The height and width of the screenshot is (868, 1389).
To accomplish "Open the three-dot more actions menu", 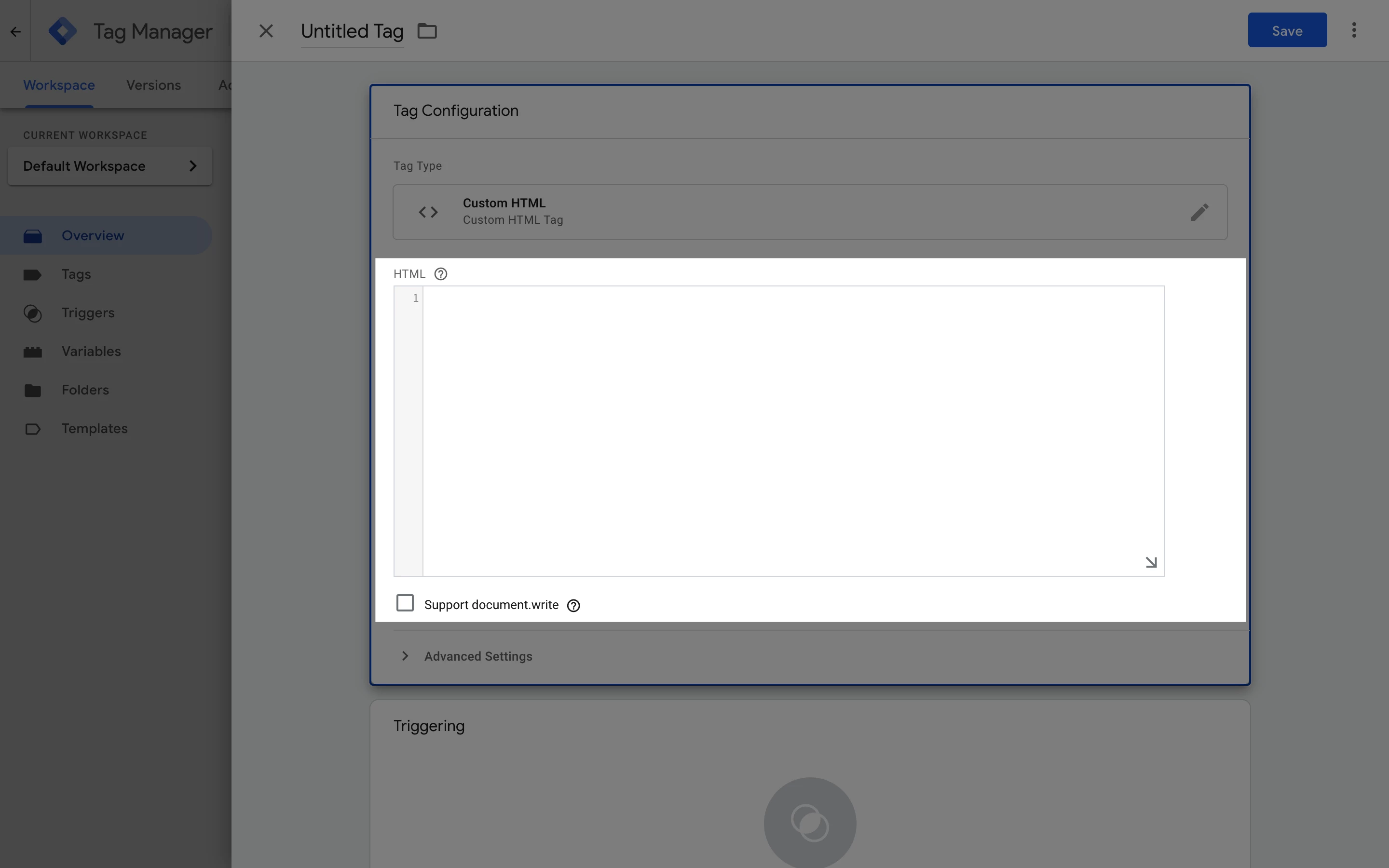I will [1353, 30].
